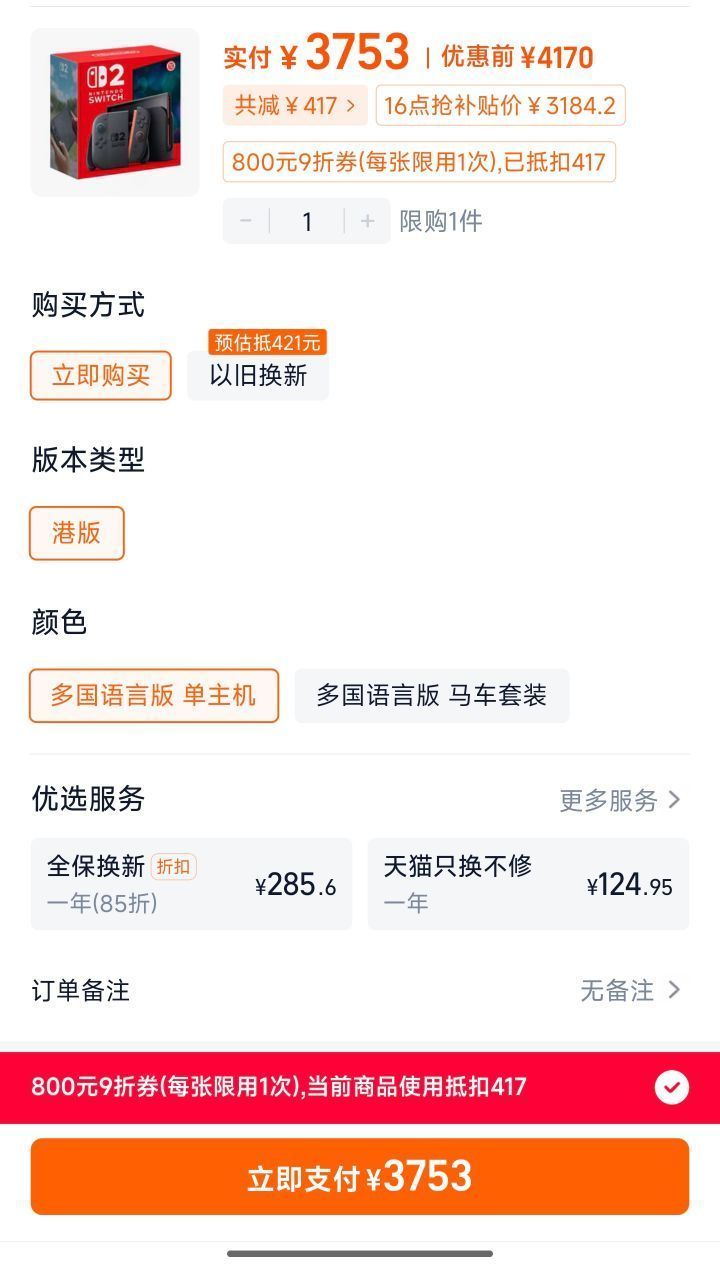Uncheck the 800元9折券 coupon checkmark
Screen dimensions: 720x1270
[672, 1087]
